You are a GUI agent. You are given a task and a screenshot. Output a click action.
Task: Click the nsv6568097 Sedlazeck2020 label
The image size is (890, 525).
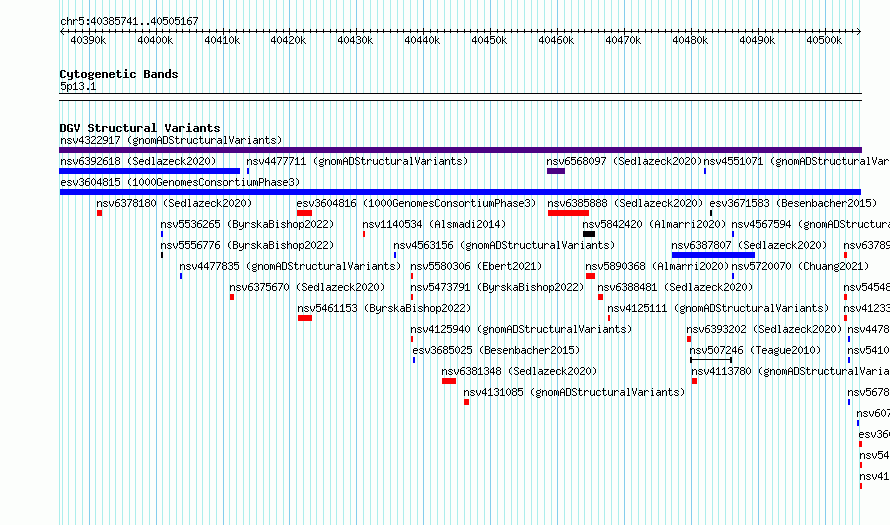(624, 161)
